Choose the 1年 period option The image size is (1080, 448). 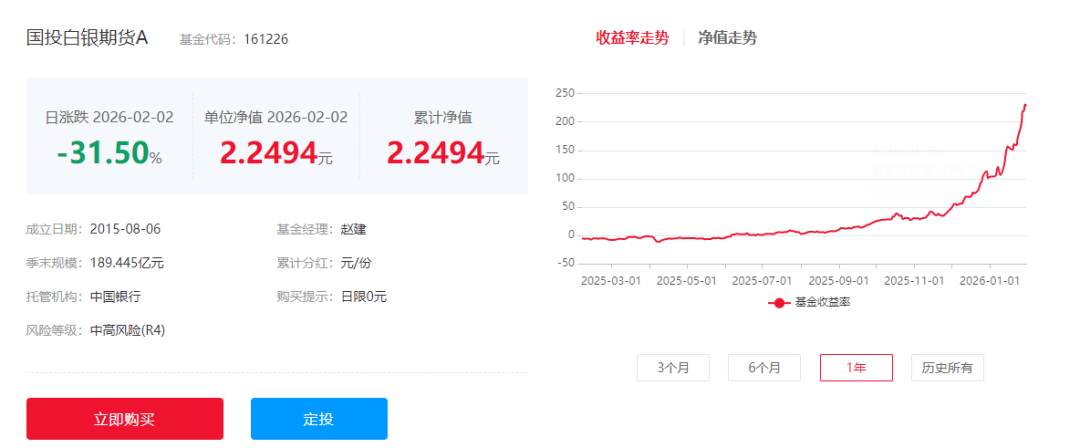tap(856, 367)
